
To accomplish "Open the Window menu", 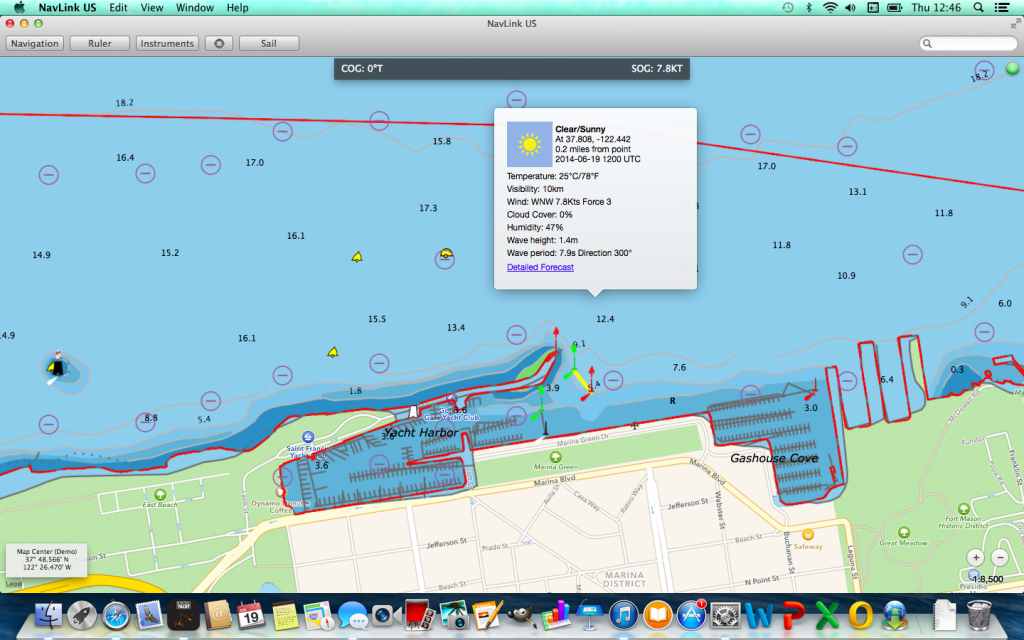I will click(194, 7).
